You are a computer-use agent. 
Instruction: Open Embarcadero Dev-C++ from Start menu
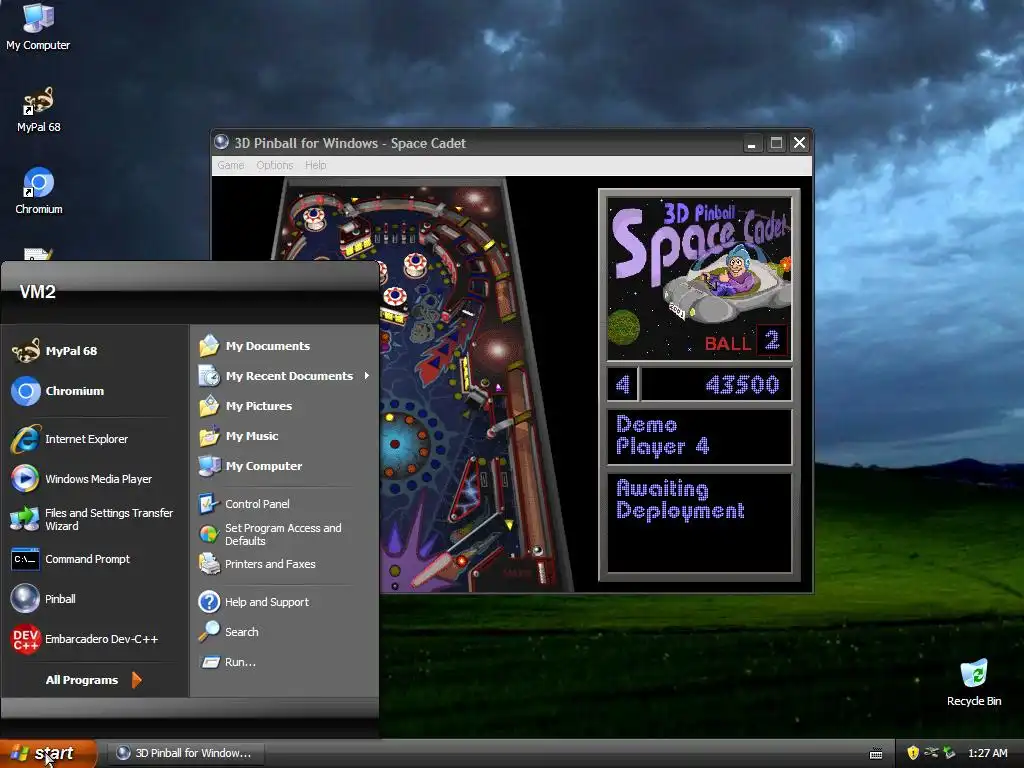point(95,639)
